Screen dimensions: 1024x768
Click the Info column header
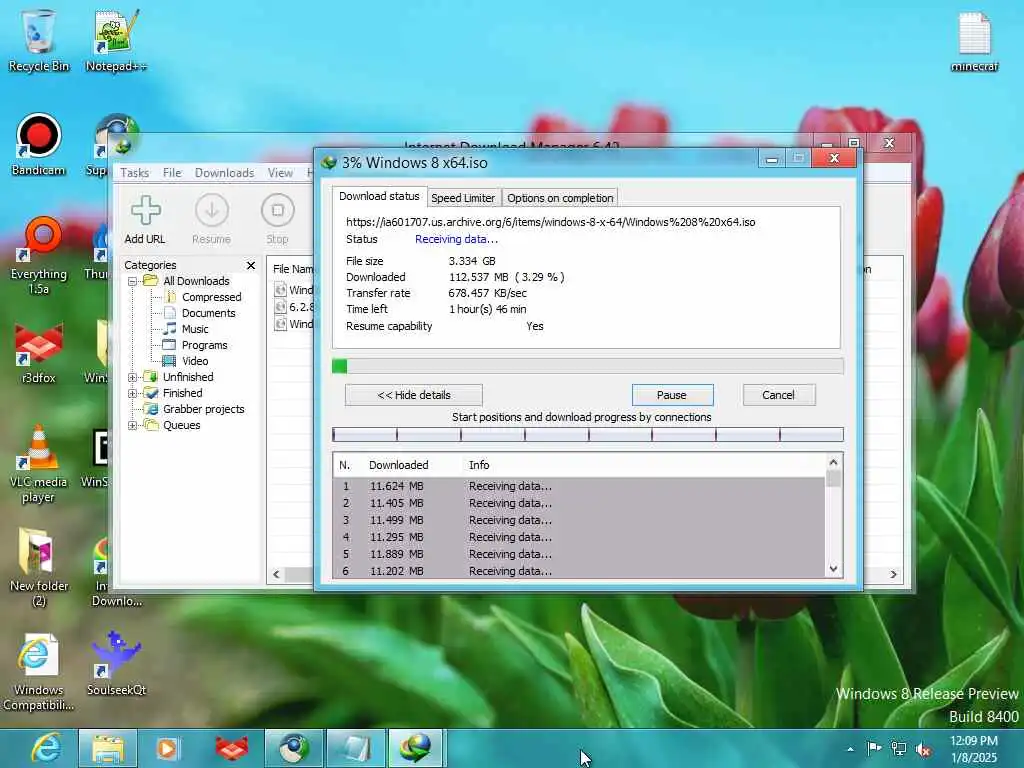[479, 465]
